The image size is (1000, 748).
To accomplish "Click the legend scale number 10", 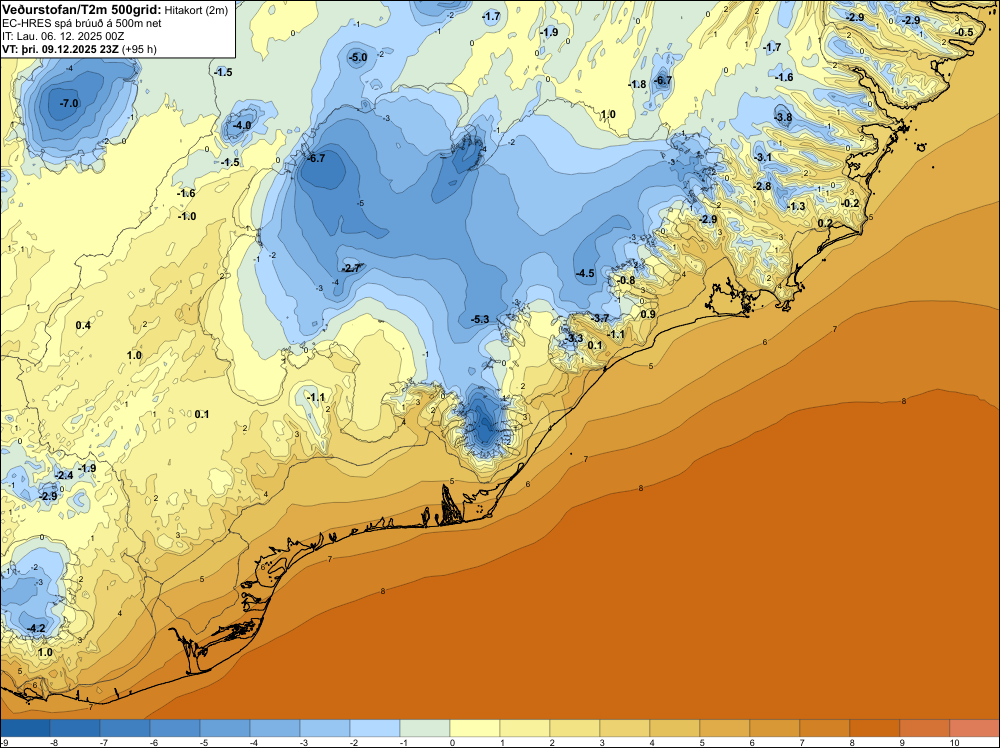I will (955, 742).
